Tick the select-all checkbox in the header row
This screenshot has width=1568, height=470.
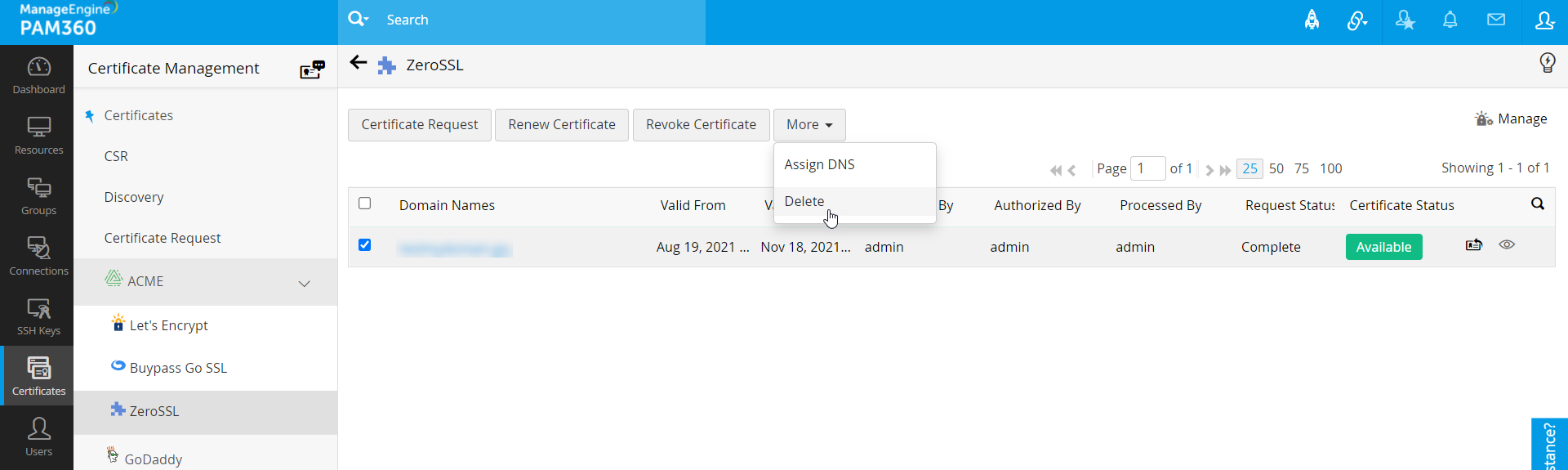(365, 204)
